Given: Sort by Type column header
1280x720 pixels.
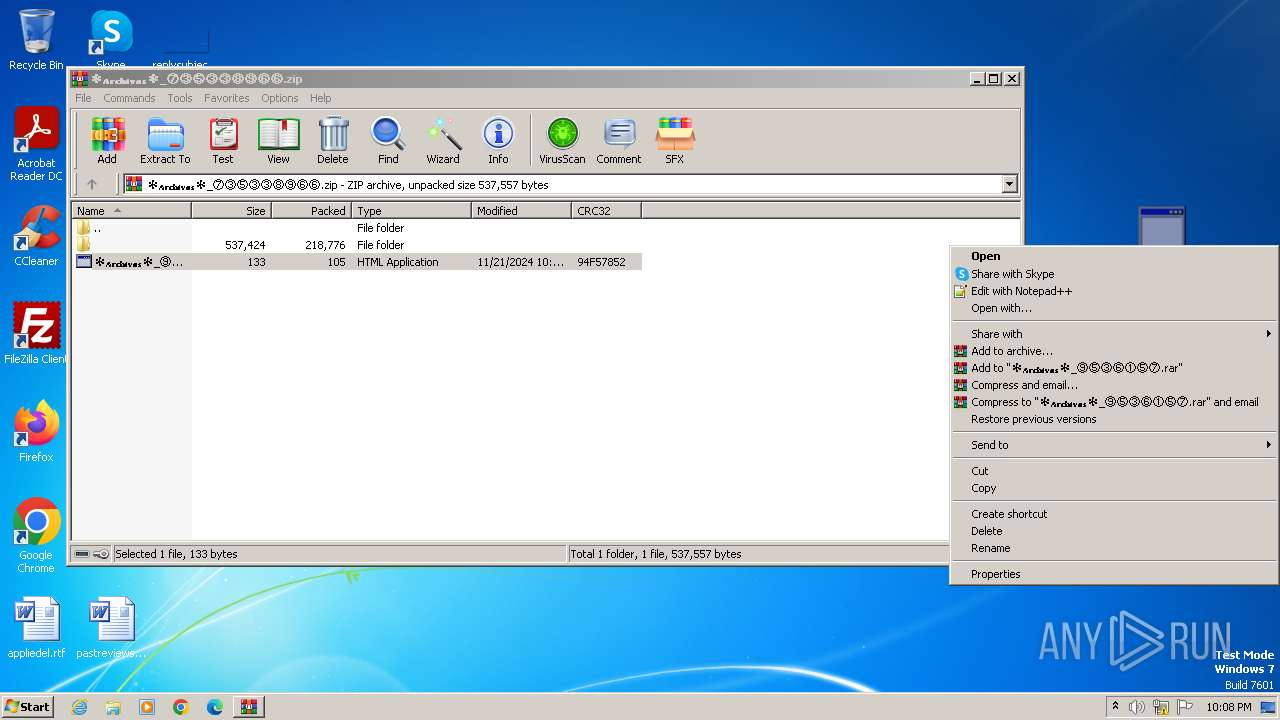Looking at the screenshot, I should pos(411,211).
